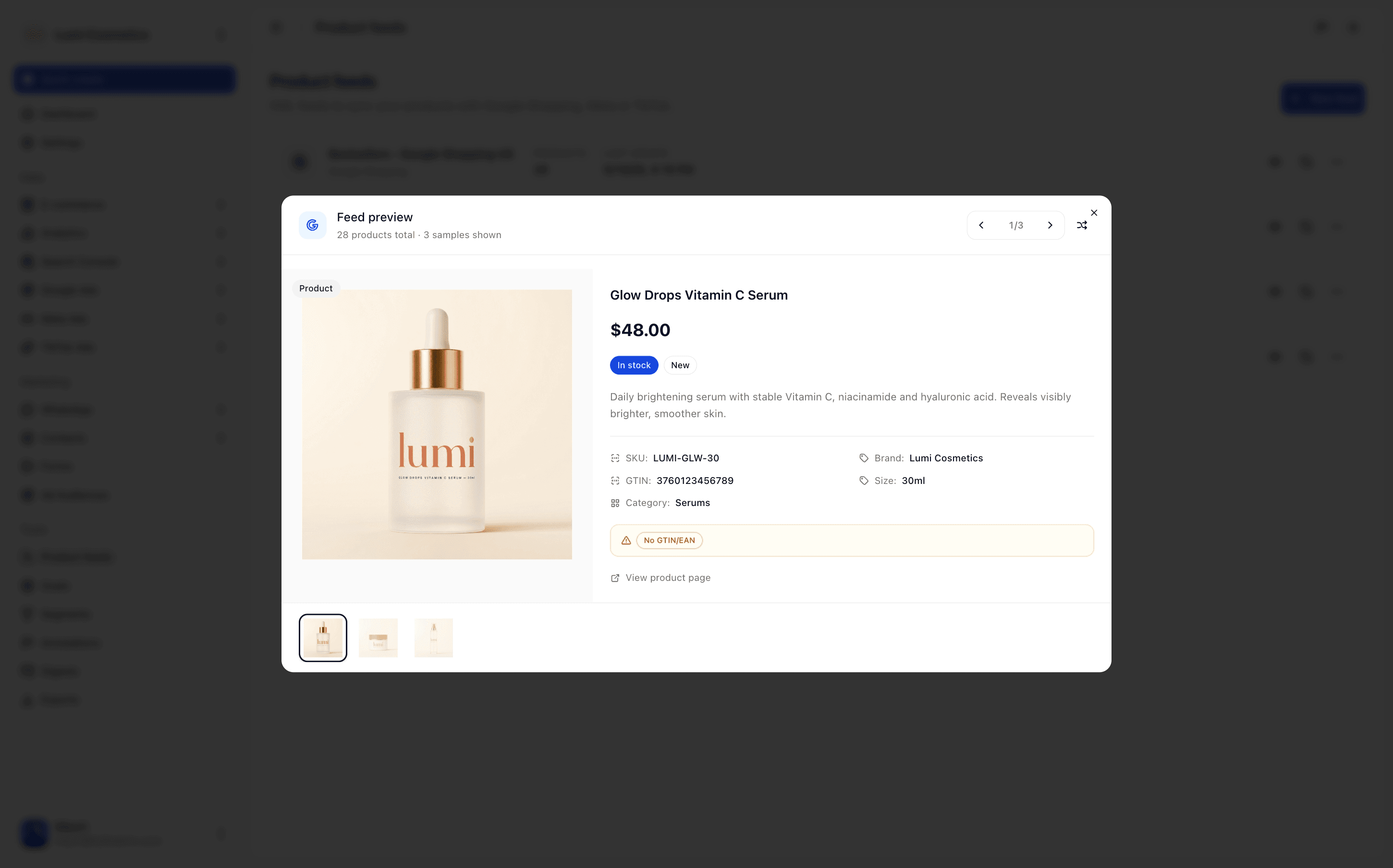This screenshot has height=868, width=1393.
Task: Click the Google feed logo icon
Action: coord(312,225)
